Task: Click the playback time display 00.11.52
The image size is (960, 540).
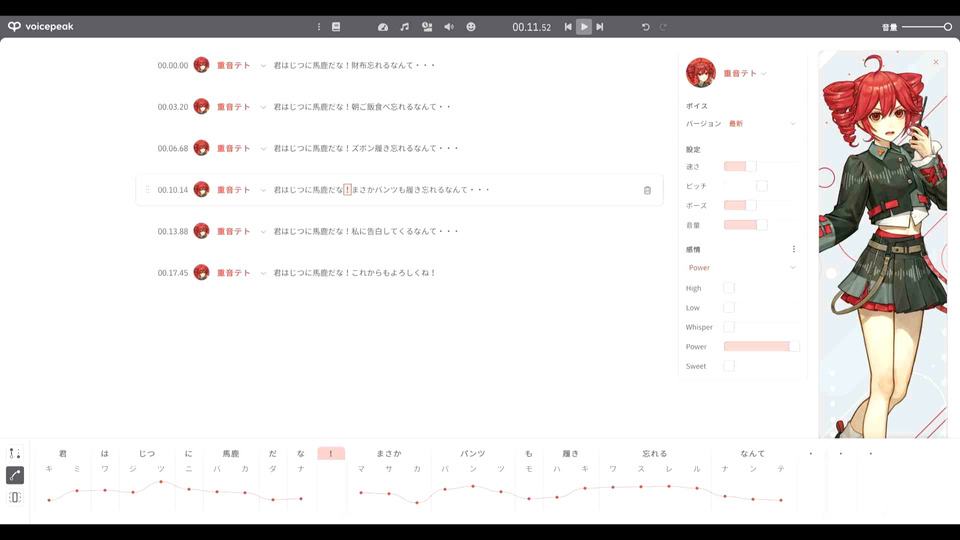Action: point(531,28)
